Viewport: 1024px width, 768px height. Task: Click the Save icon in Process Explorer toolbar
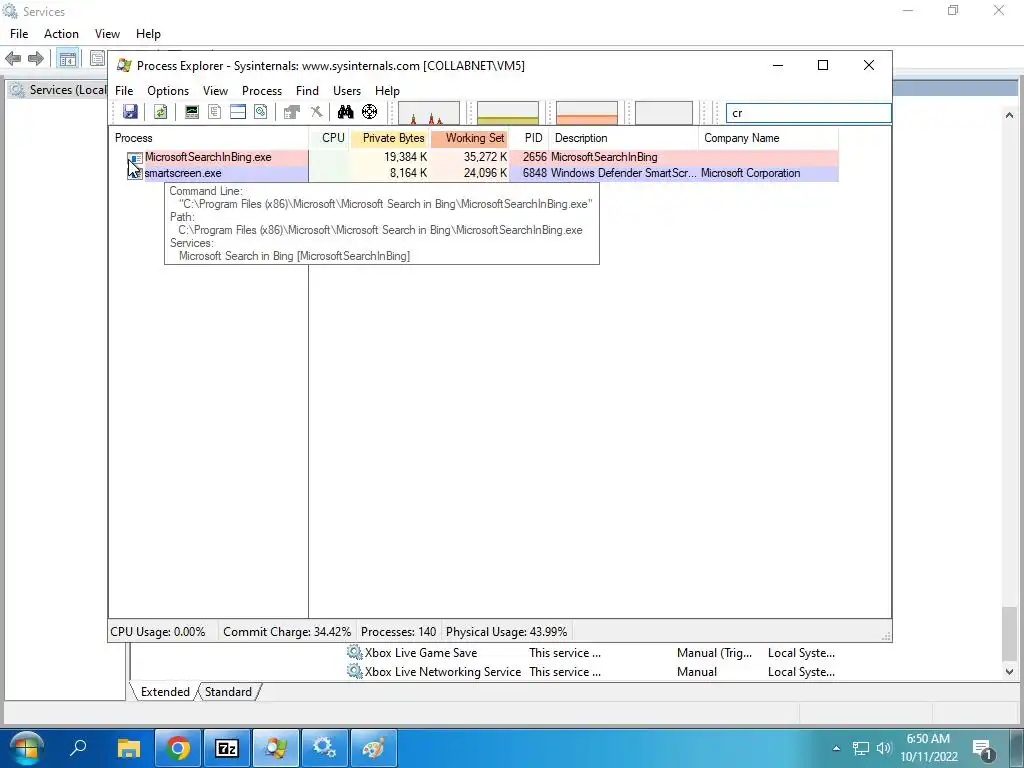[131, 112]
